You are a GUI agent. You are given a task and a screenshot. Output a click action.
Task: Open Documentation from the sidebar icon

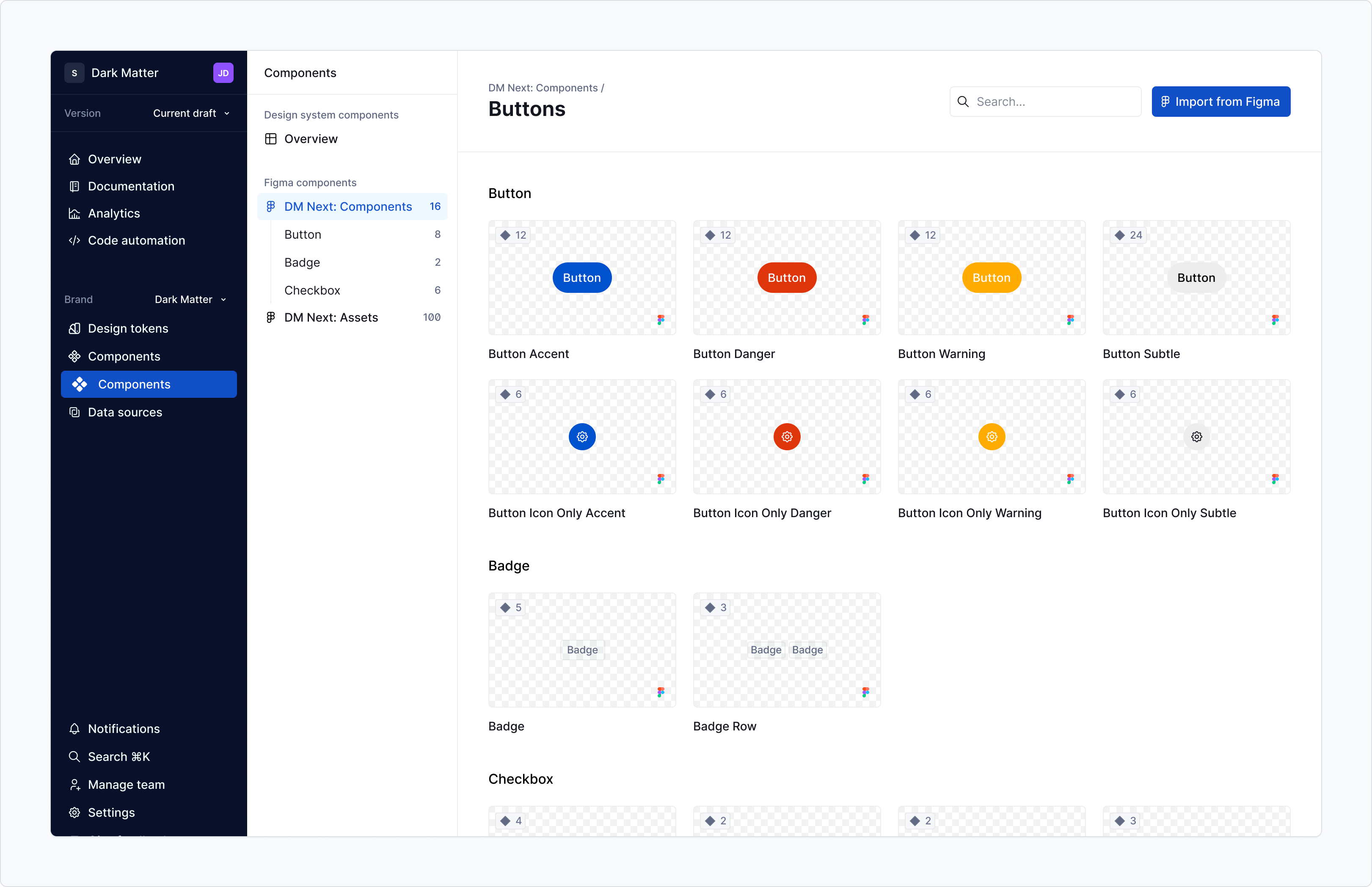[x=75, y=186]
